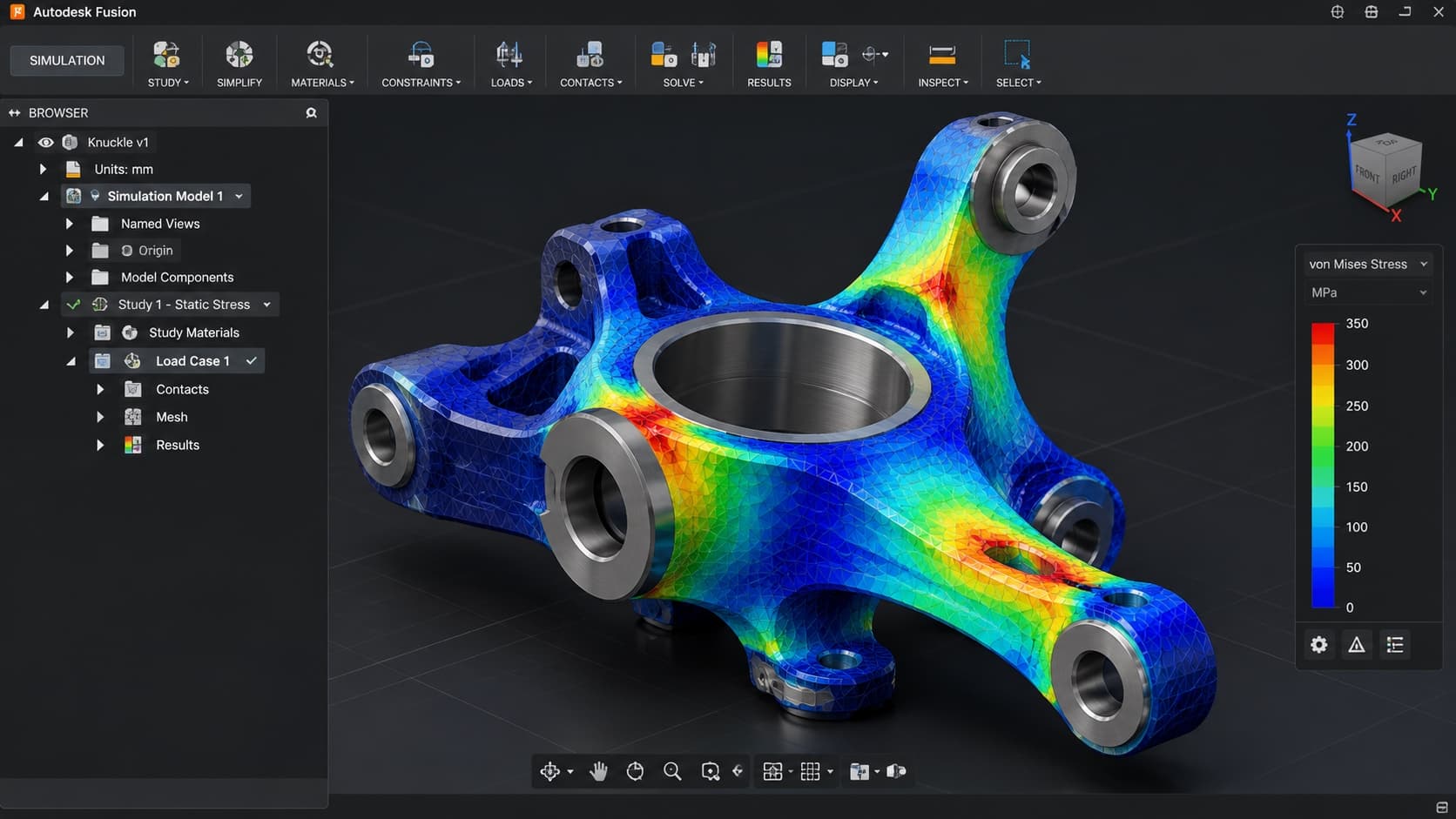The height and width of the screenshot is (819, 1456).
Task: Expand the Named Views folder
Action: click(x=70, y=224)
